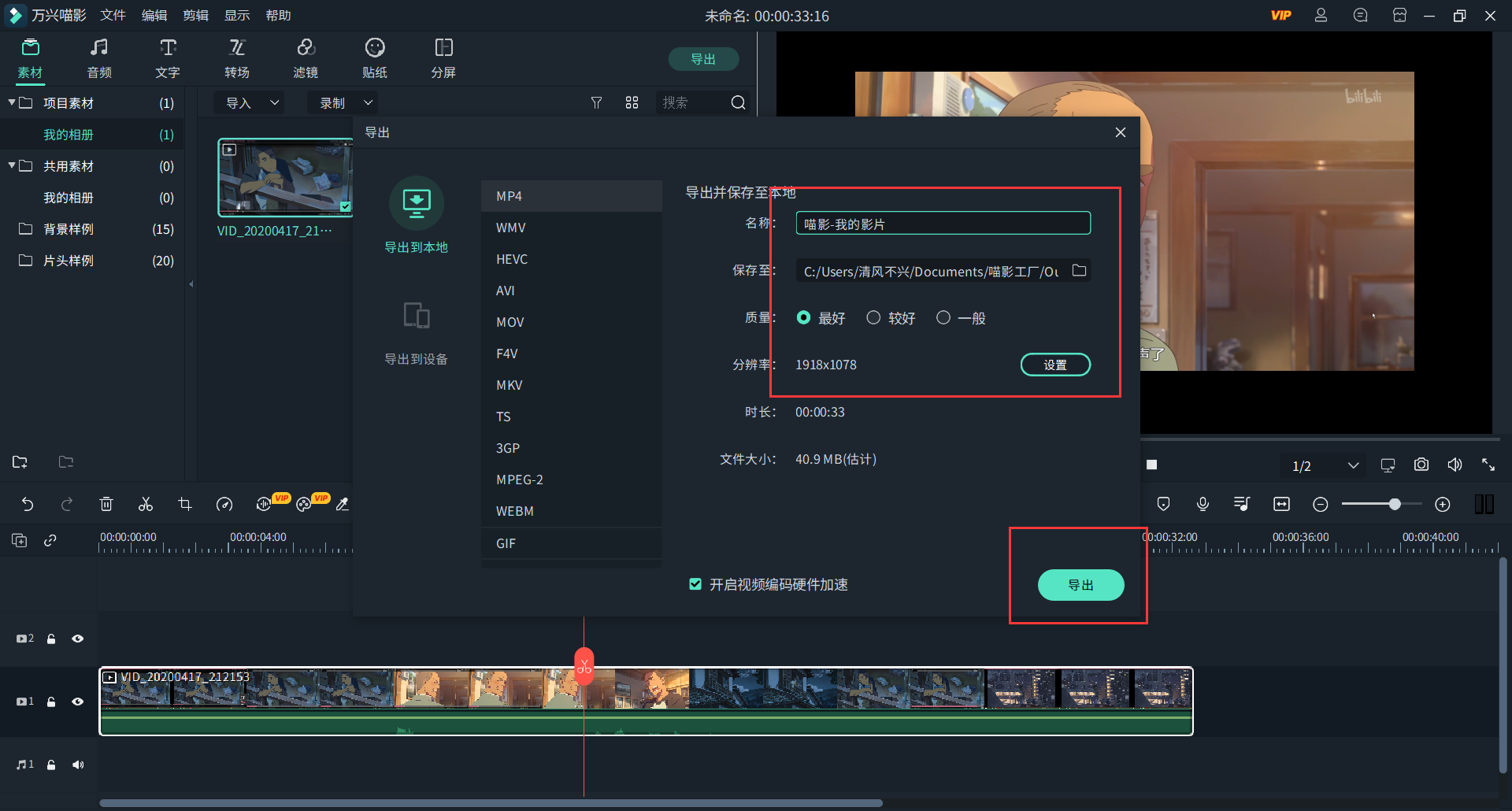Select the 较好 quality option
The width and height of the screenshot is (1512, 811).
(873, 317)
